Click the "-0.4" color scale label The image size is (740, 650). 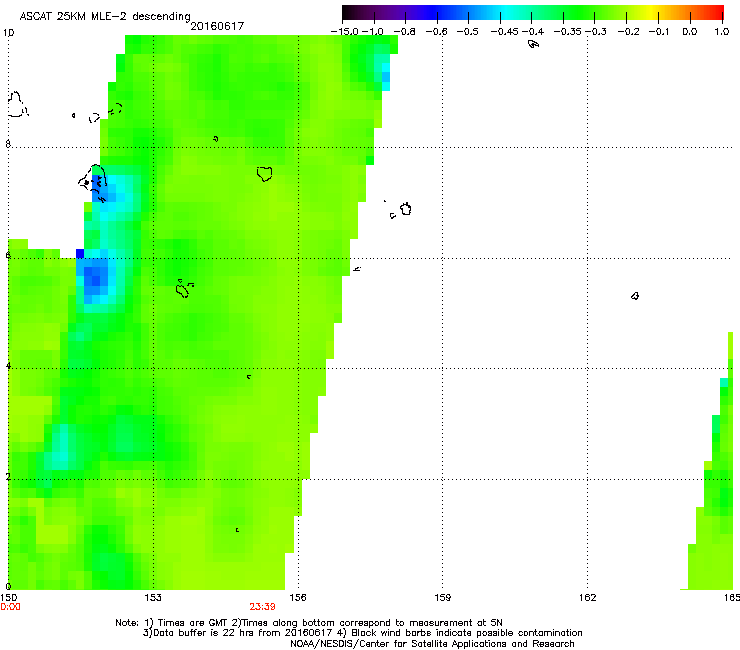tap(533, 32)
